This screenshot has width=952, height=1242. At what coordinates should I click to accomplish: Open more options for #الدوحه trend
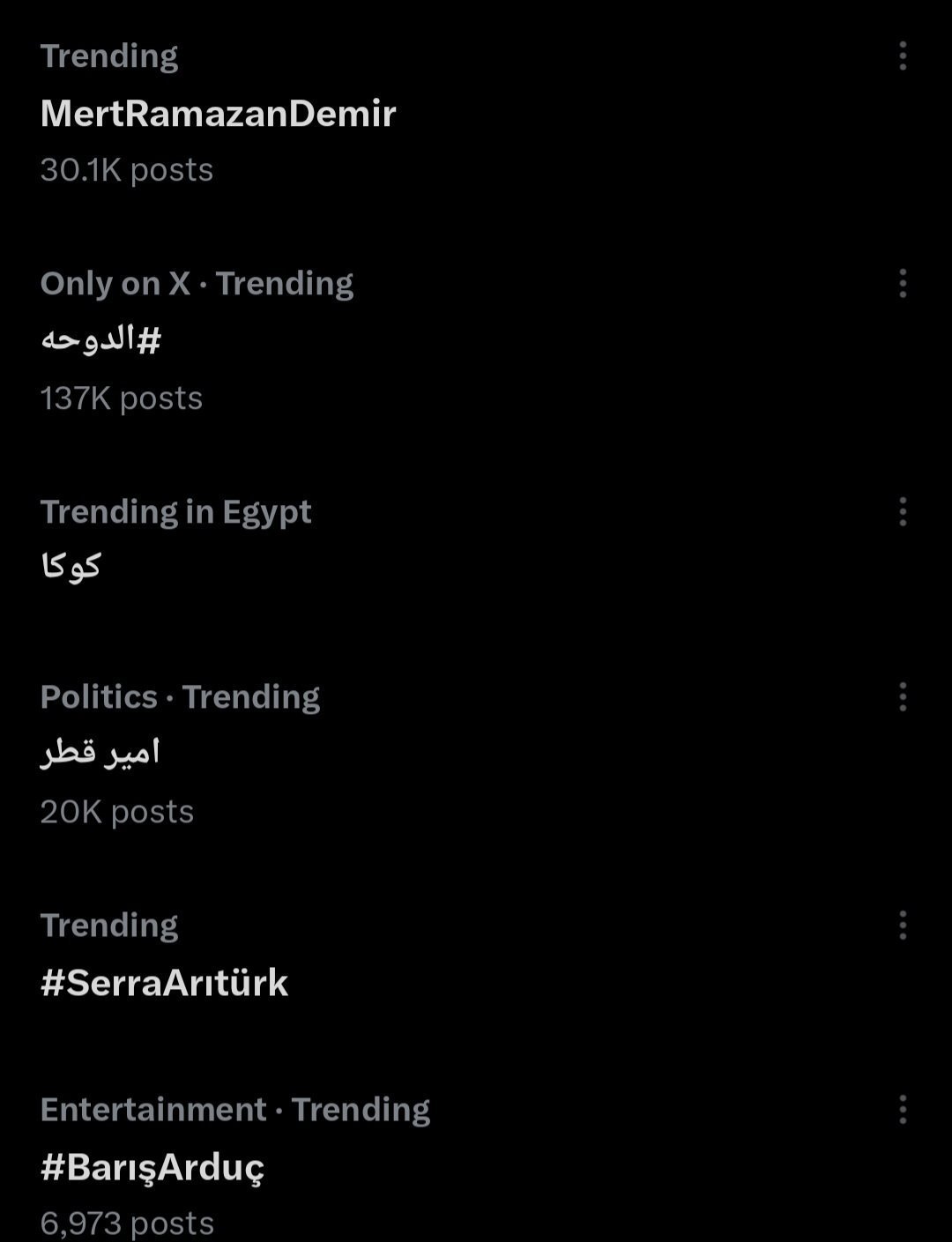point(903,283)
